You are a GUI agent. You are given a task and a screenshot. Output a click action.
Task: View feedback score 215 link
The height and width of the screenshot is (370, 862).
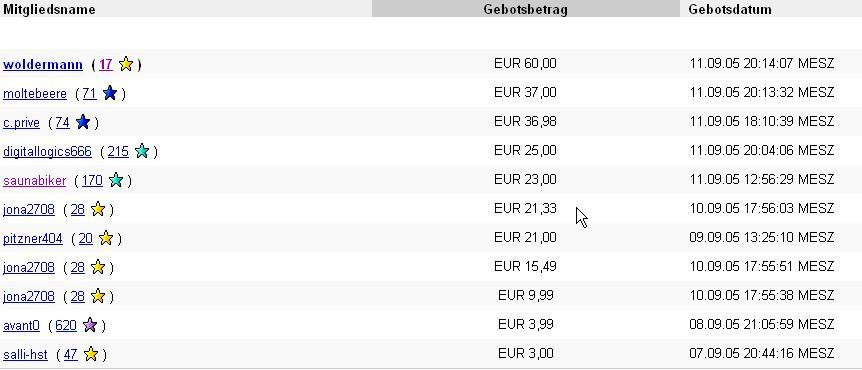pyautogui.click(x=118, y=151)
